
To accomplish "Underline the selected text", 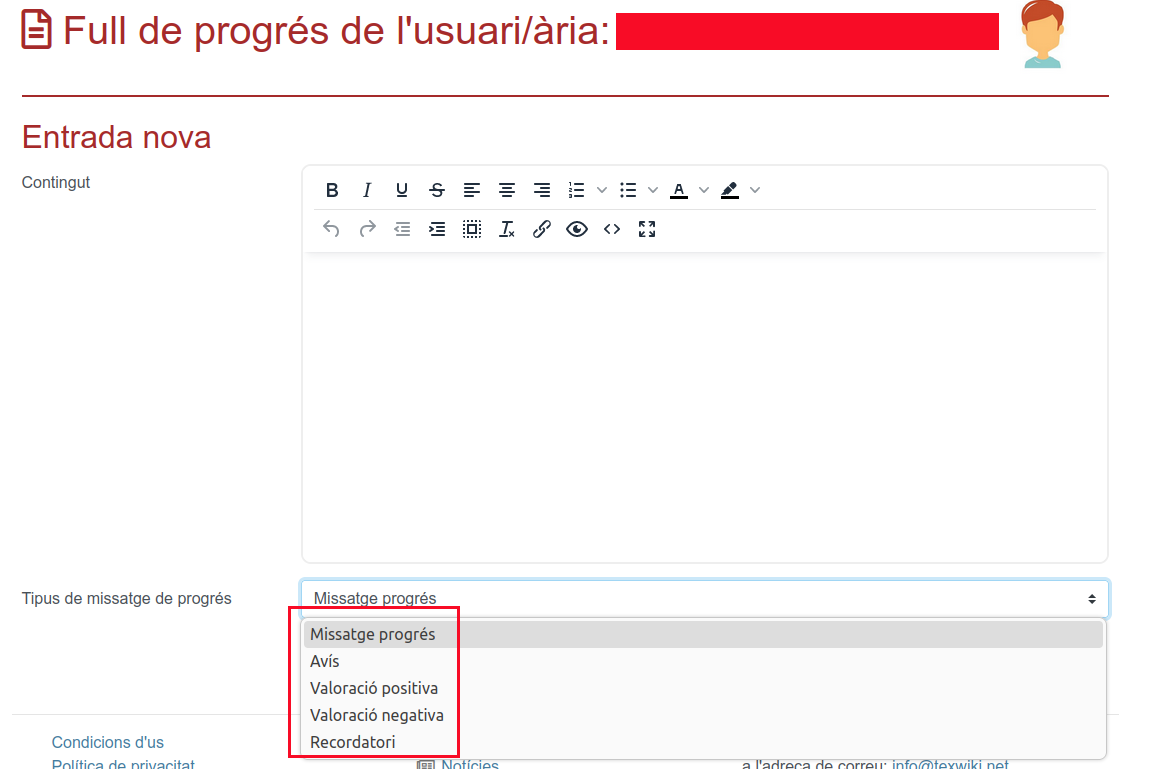I will coord(402,190).
